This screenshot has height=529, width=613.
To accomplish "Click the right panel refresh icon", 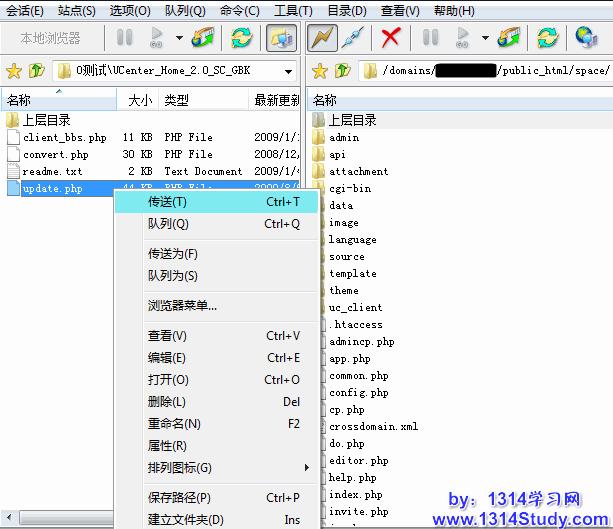I will click(x=547, y=39).
